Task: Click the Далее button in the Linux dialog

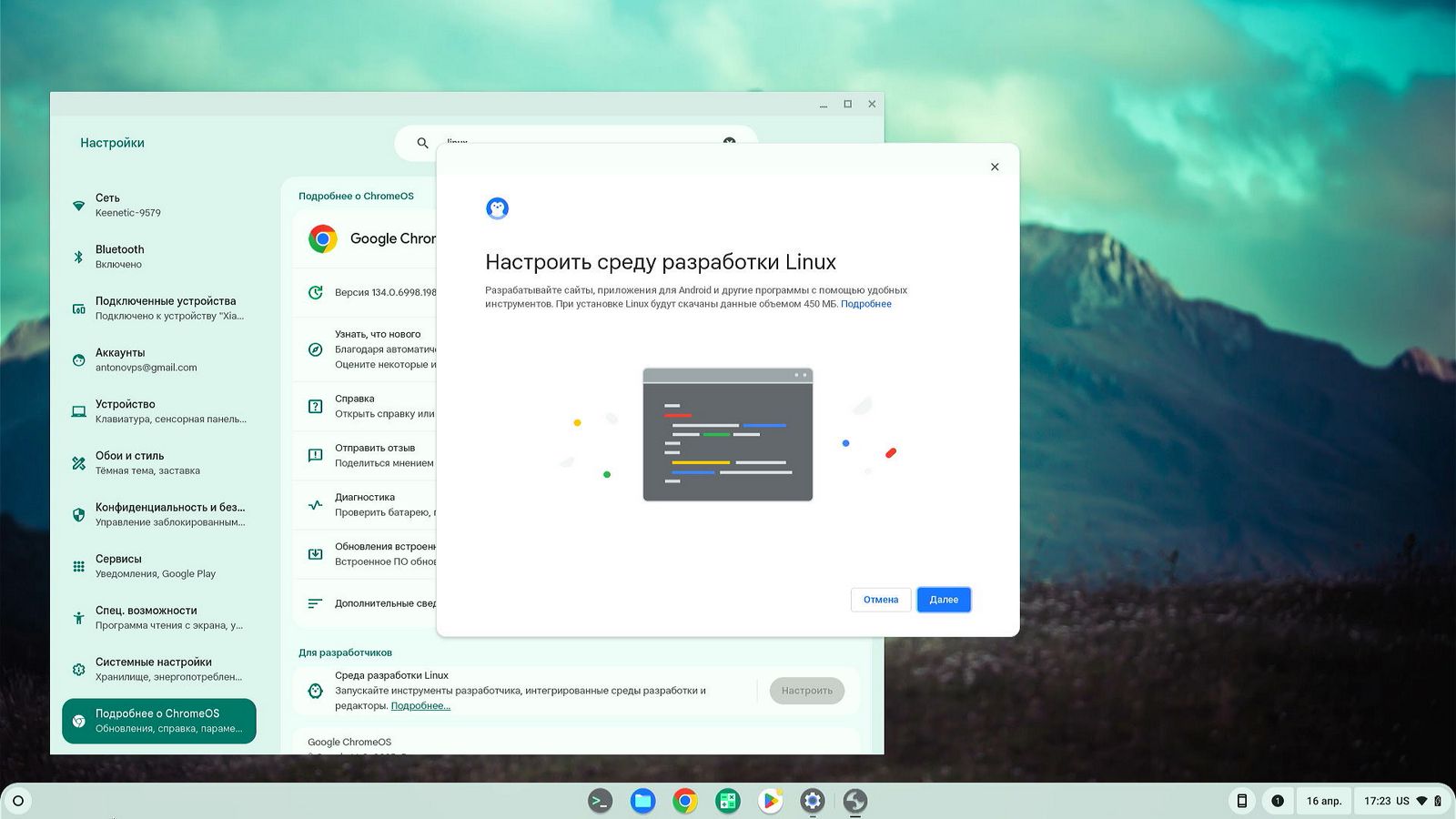Action: [944, 600]
